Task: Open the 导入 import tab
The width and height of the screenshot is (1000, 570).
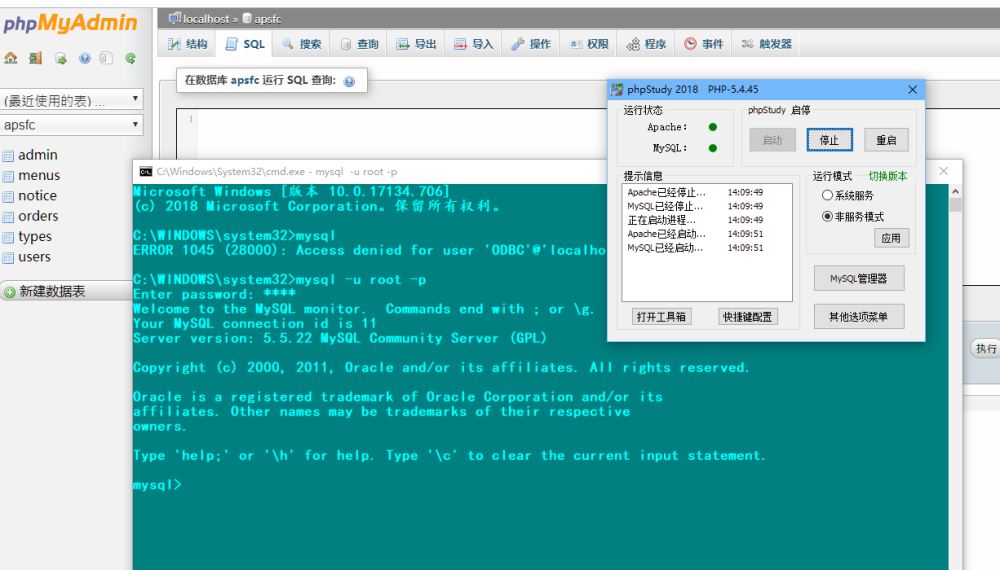Action: point(474,44)
